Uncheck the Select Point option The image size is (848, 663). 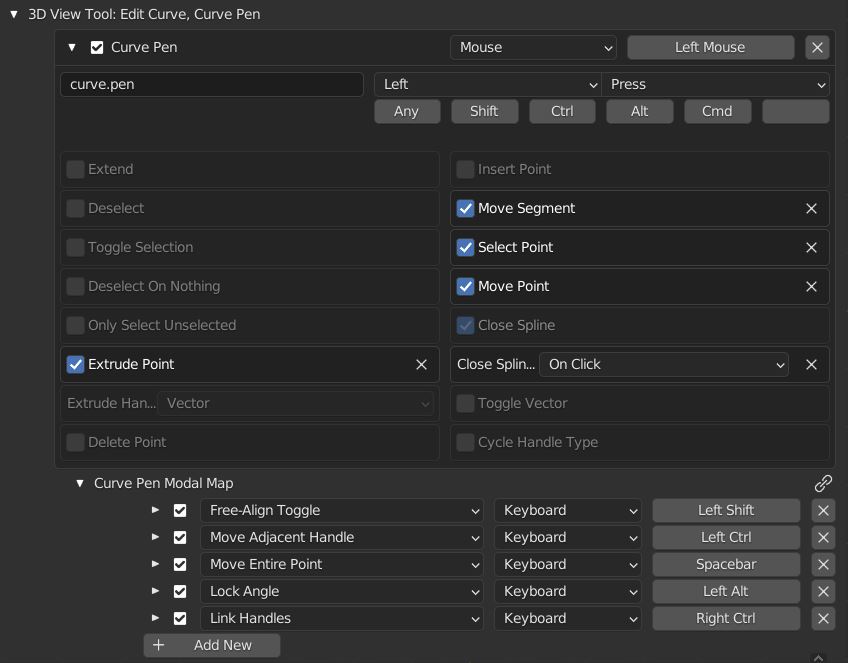(466, 247)
